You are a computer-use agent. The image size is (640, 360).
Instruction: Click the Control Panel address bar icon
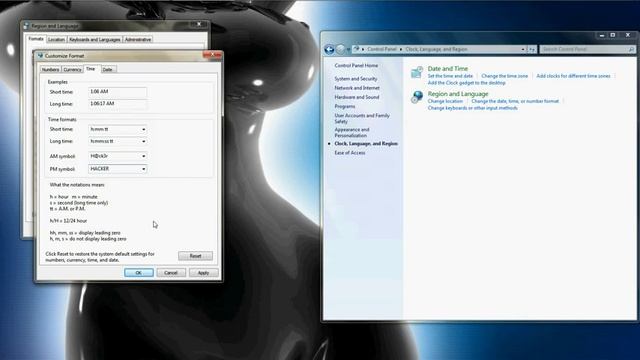[356, 49]
